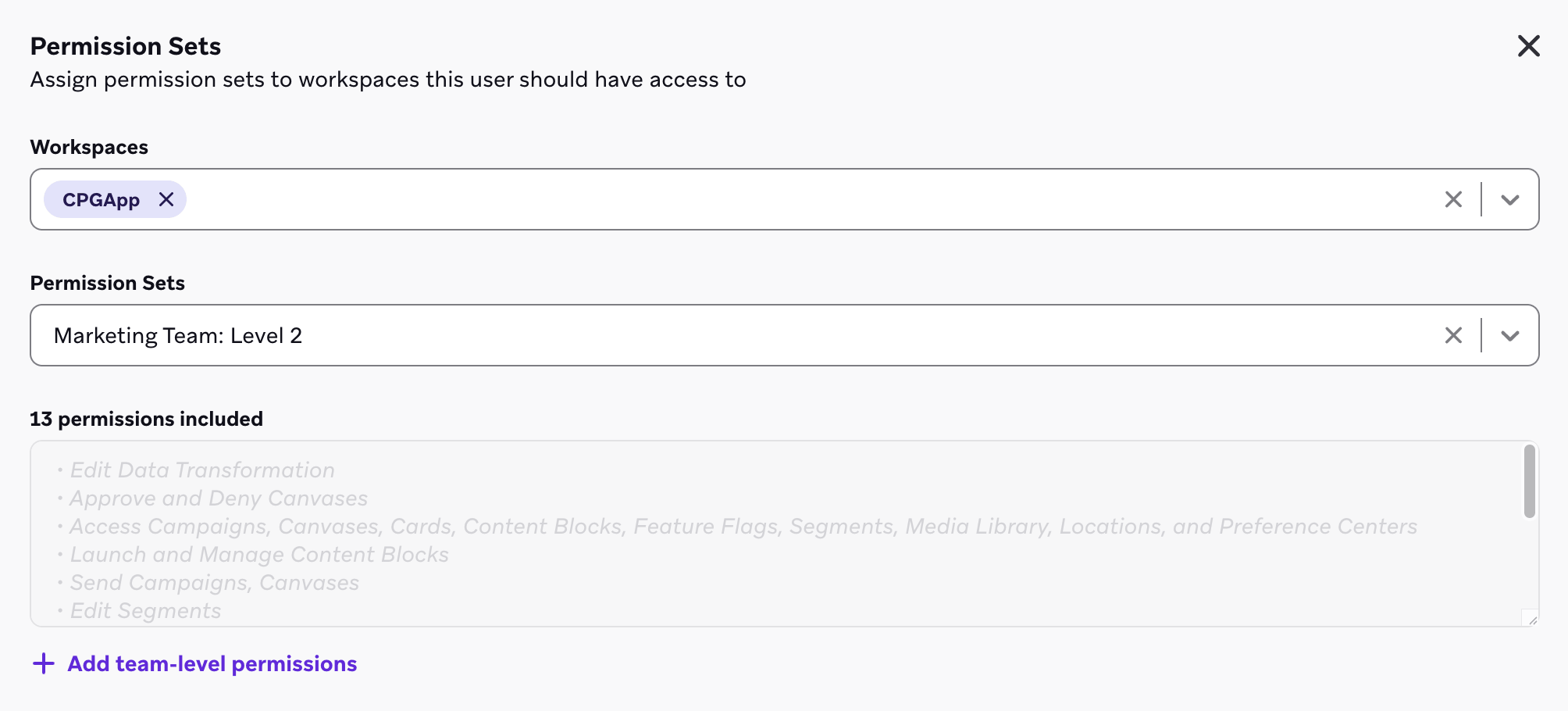
Task: Click the X inside the CPGApp chip
Action: tap(166, 199)
